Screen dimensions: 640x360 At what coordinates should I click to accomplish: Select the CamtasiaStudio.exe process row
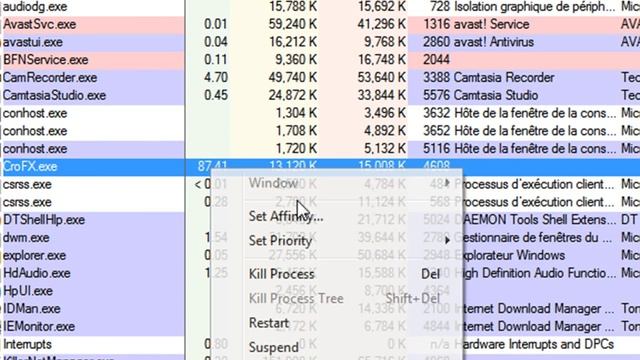[x=320, y=95]
